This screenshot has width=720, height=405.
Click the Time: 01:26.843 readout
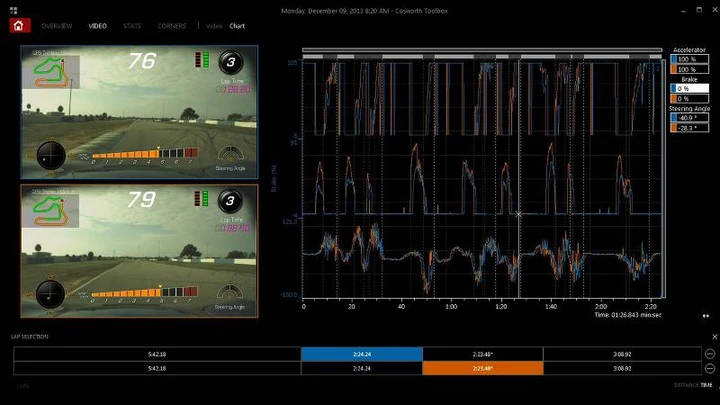(x=628, y=315)
